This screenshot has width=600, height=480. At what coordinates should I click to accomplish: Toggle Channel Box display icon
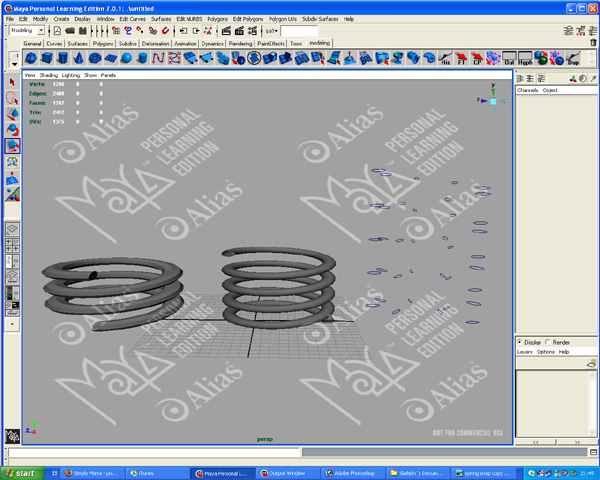[593, 31]
